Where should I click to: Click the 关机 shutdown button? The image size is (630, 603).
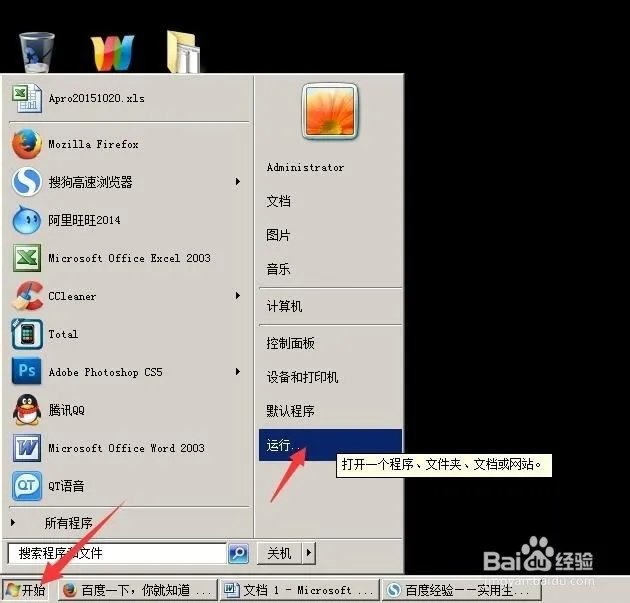click(x=280, y=553)
